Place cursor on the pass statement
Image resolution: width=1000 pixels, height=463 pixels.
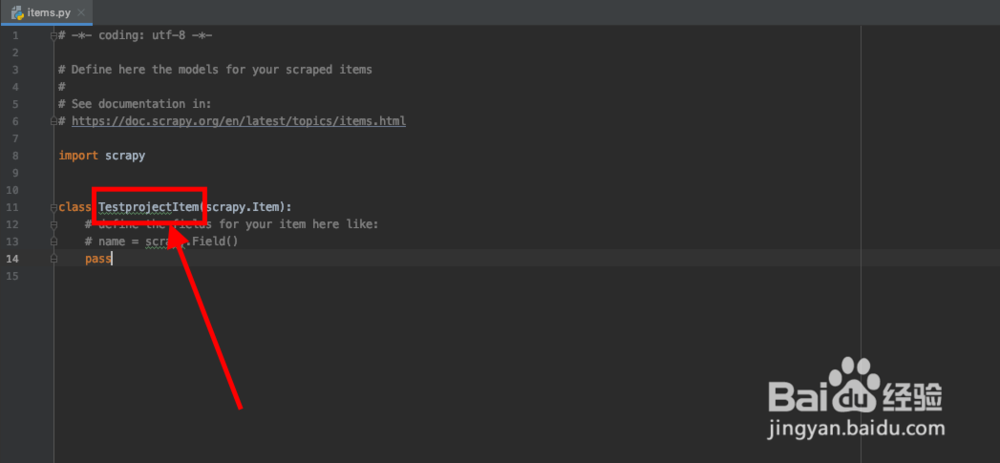click(x=98, y=259)
